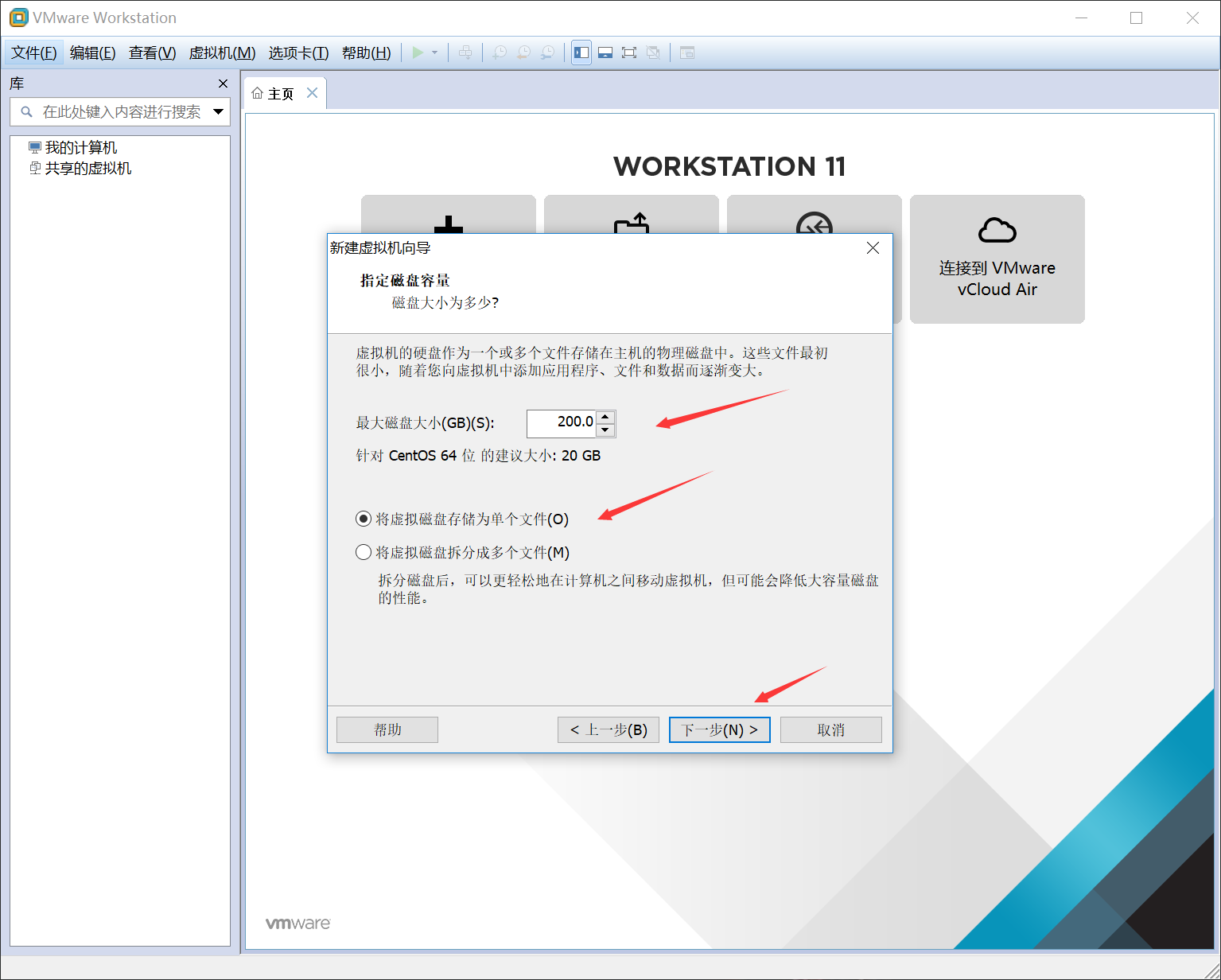1221x980 pixels.
Task: Click the WORKSTATION 11 title text
Action: pyautogui.click(x=729, y=167)
